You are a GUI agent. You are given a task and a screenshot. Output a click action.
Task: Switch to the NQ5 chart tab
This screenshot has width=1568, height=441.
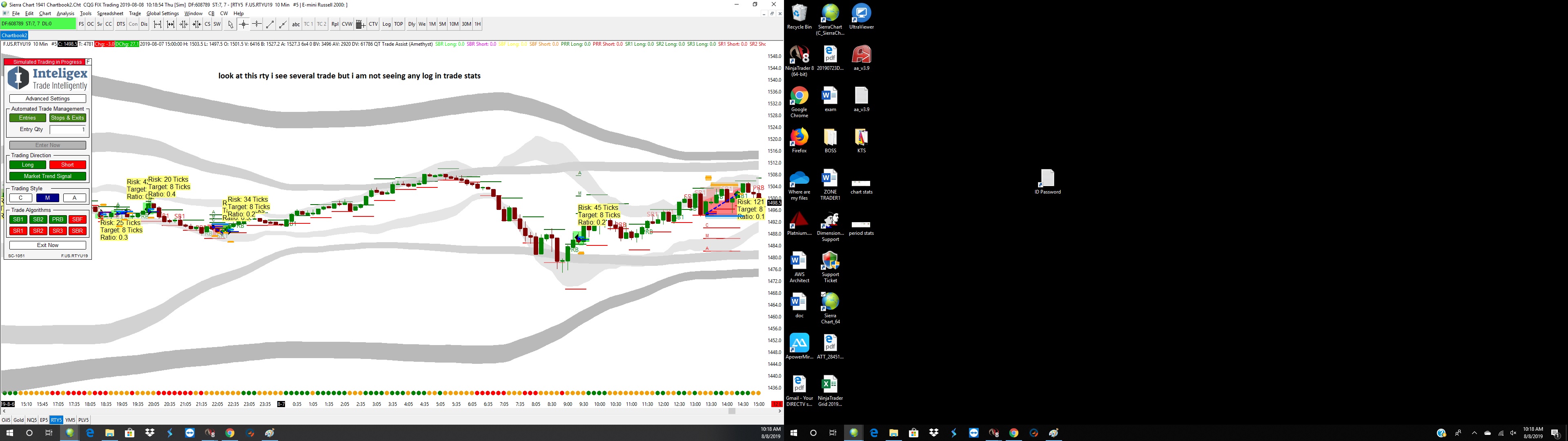(32, 420)
